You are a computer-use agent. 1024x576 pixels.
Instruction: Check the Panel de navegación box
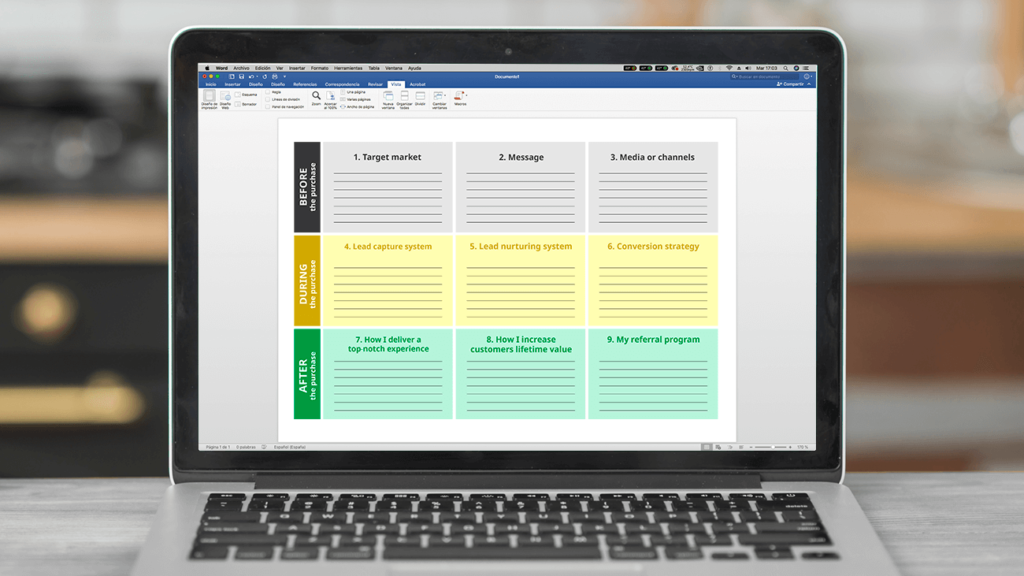(x=269, y=106)
